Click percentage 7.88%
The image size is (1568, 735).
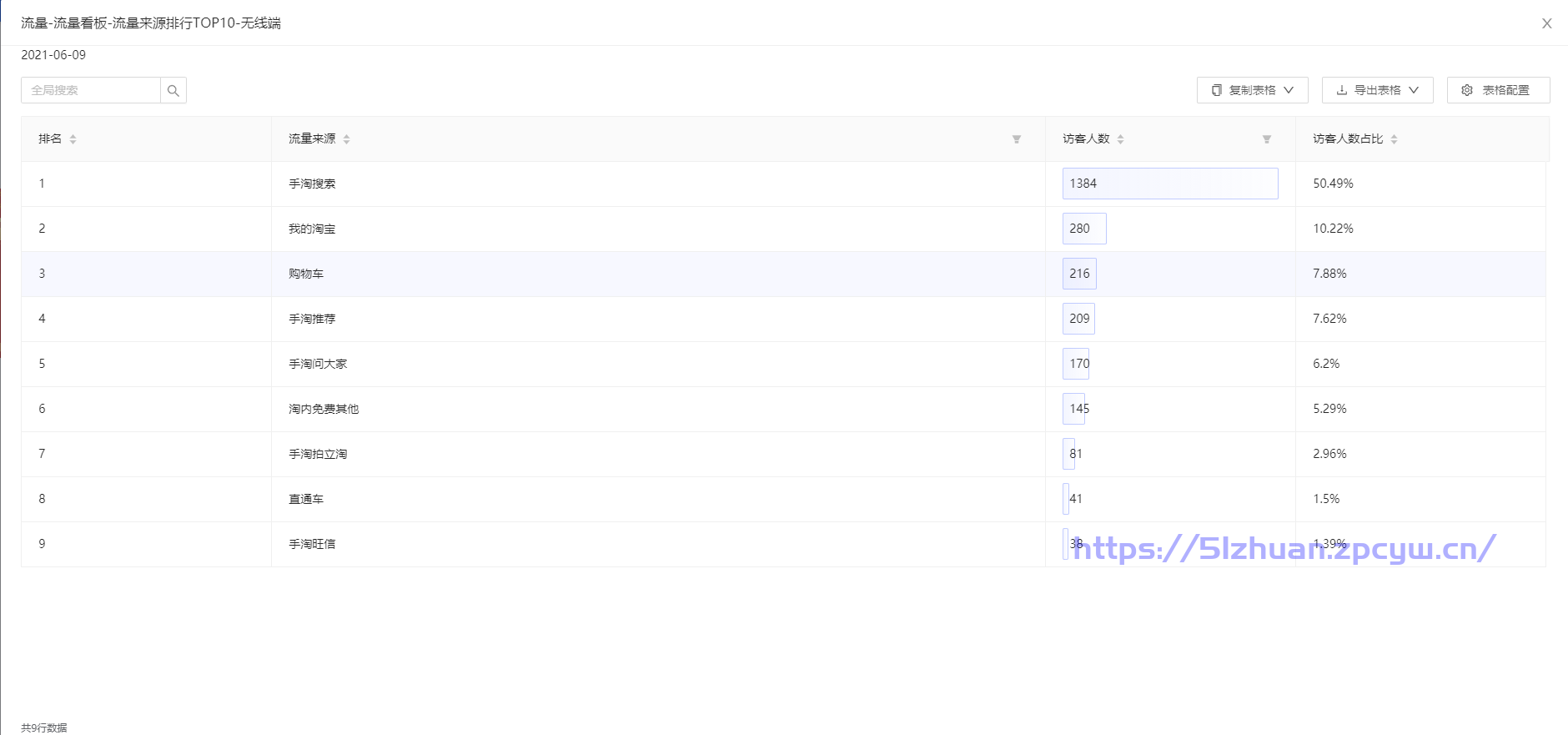[1329, 274]
